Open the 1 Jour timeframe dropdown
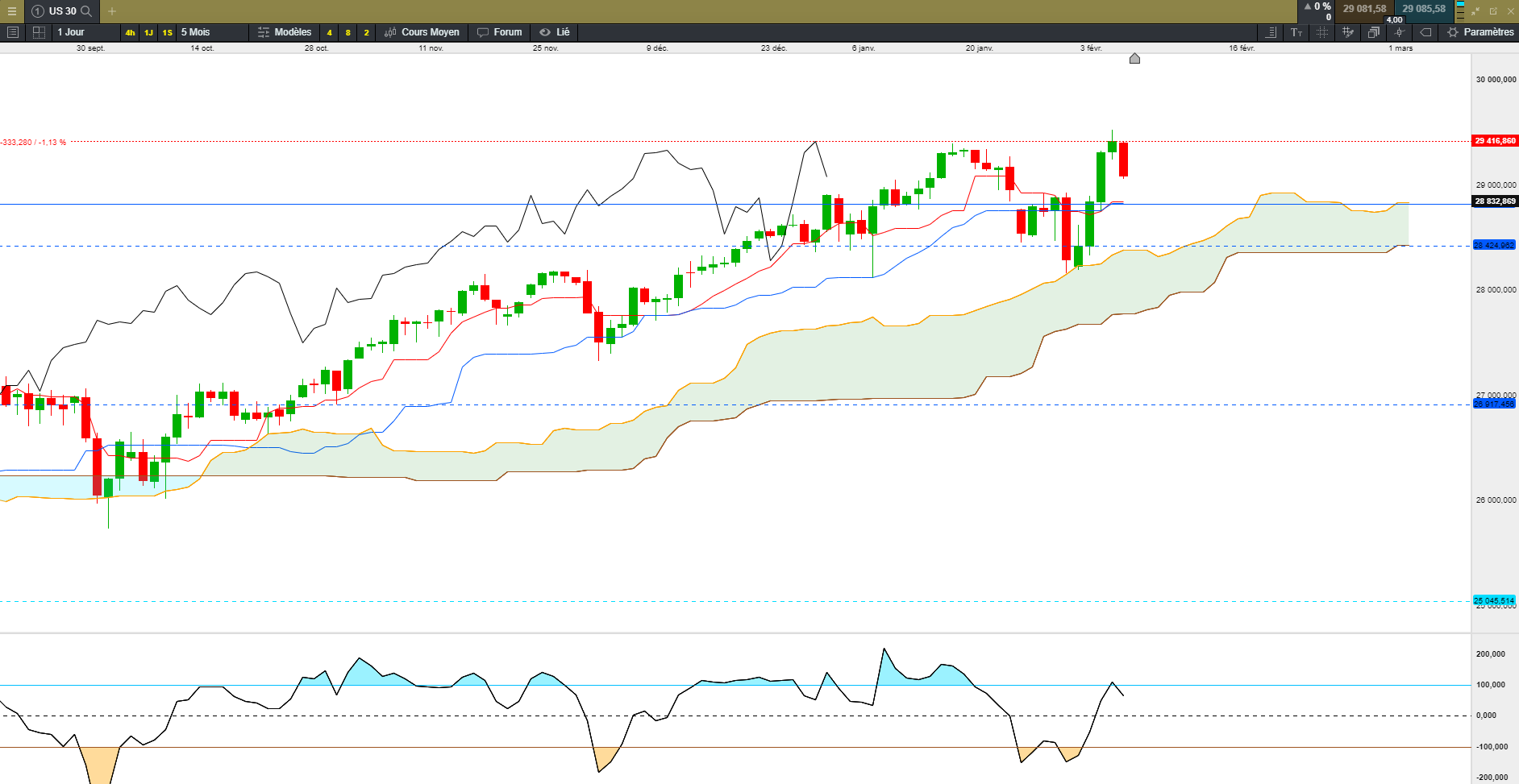Viewport: 1519px width, 784px height. [x=71, y=32]
